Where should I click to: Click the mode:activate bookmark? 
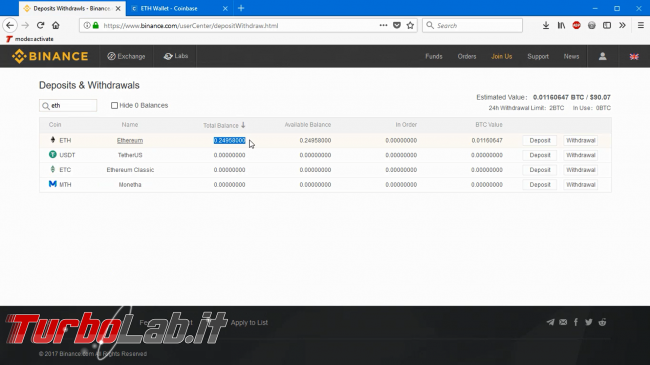click(30, 39)
